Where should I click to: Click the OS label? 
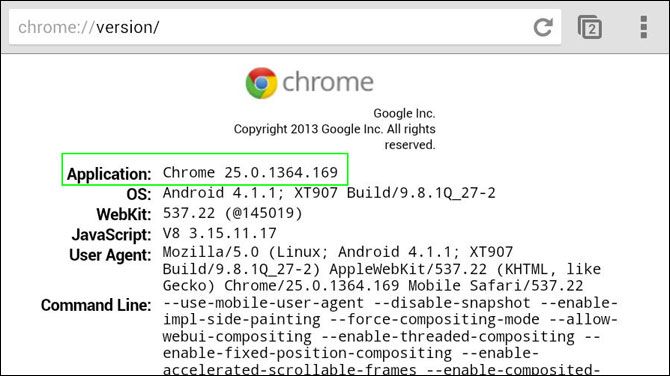[139, 194]
